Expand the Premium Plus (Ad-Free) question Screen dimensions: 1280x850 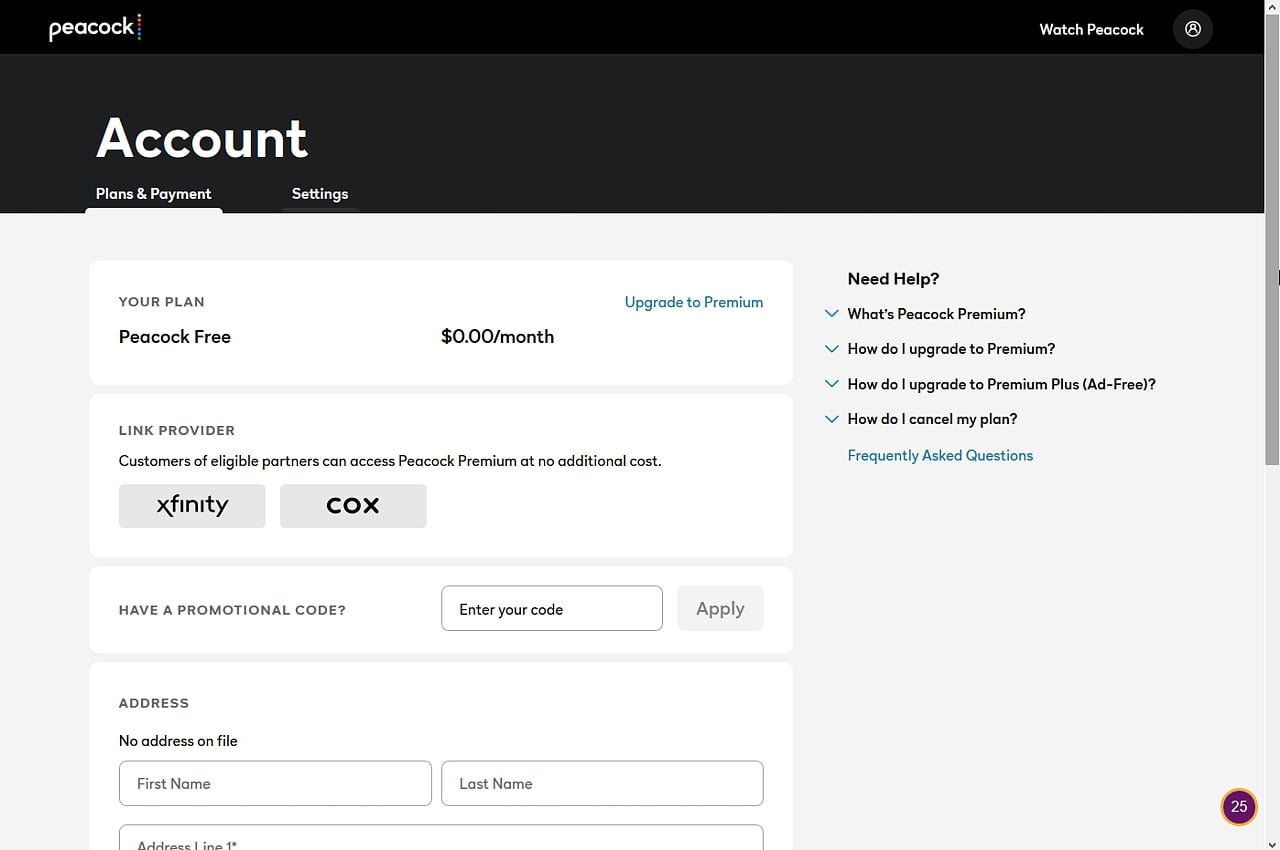[1000, 384]
